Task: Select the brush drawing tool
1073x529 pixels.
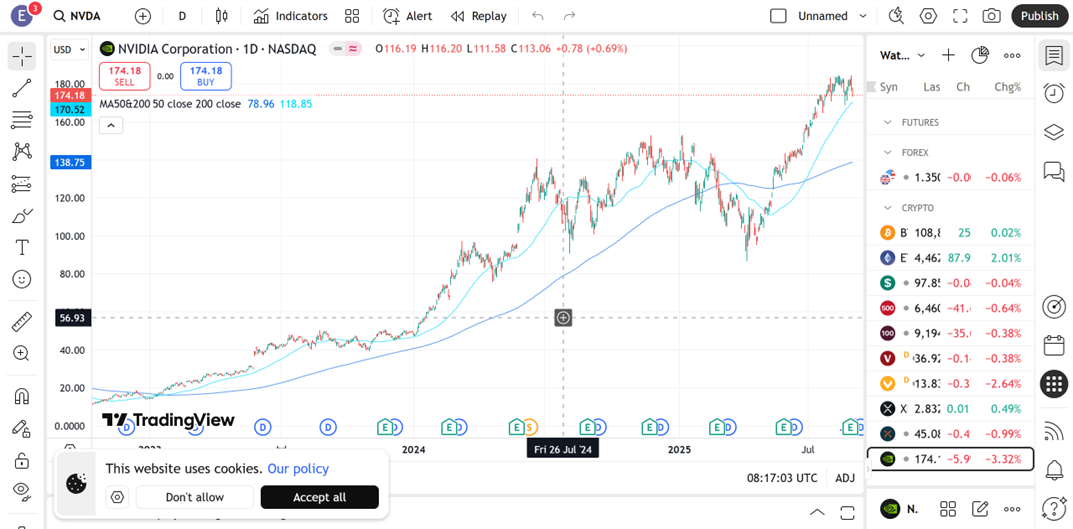Action: tap(22, 216)
